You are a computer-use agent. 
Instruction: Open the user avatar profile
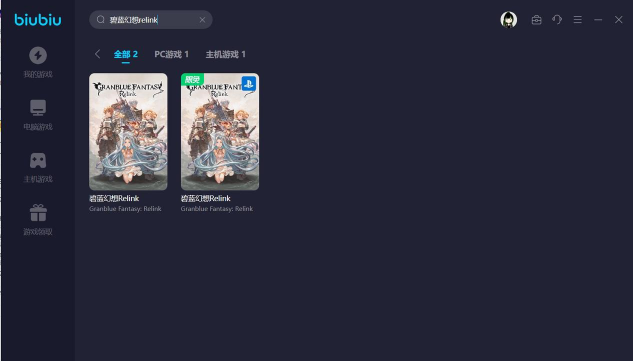pos(509,19)
